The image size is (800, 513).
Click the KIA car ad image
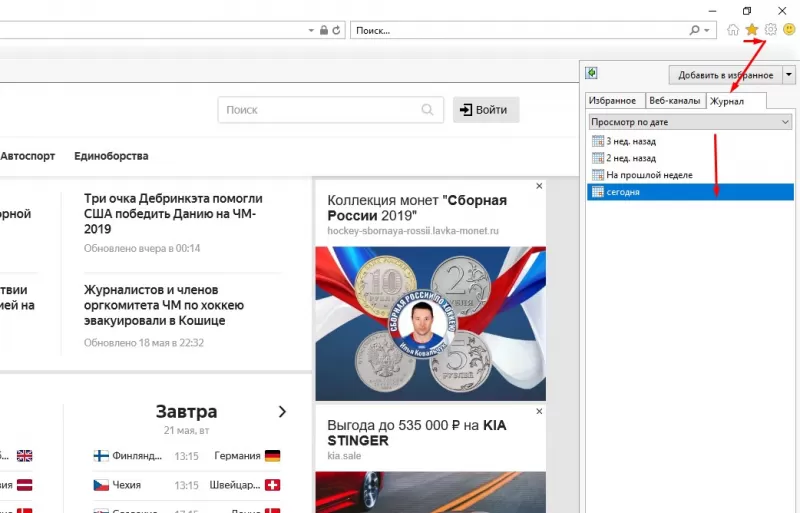pyautogui.click(x=430, y=492)
